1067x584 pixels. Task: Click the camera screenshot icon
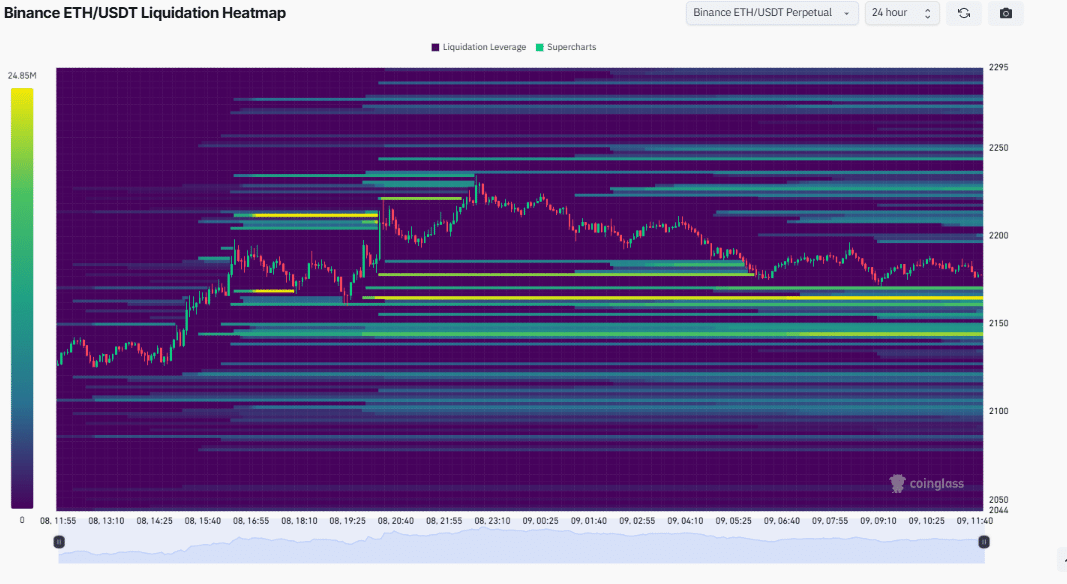1005,13
